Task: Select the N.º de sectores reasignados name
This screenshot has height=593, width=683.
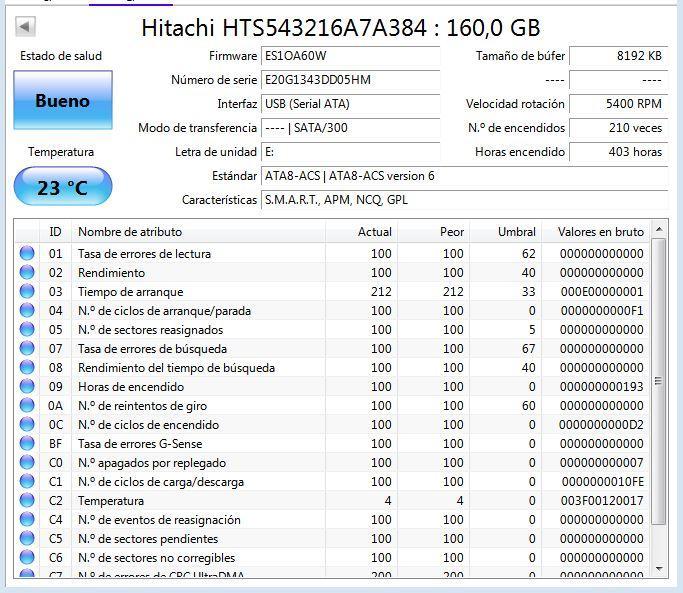Action: point(151,330)
